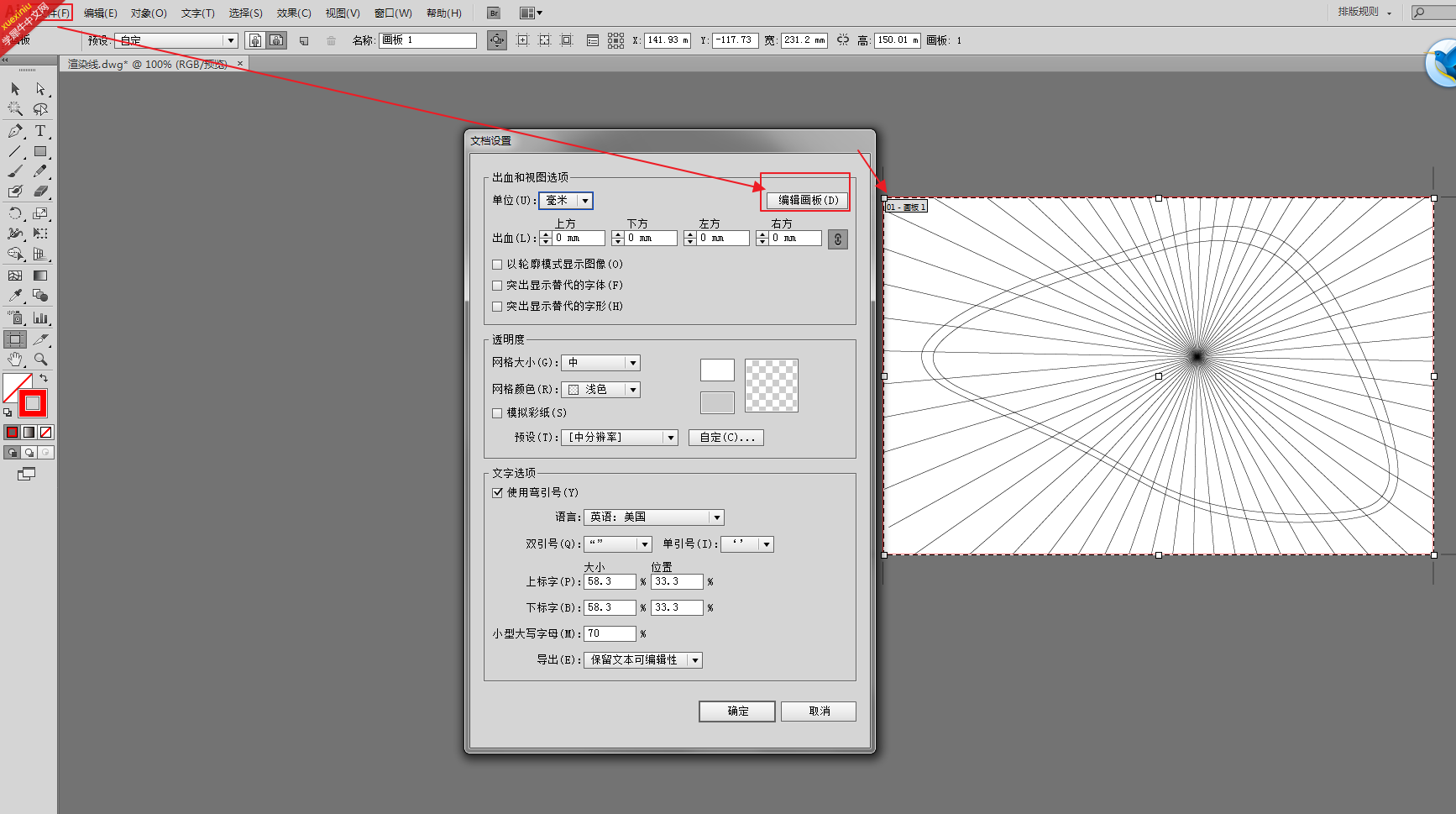The image size is (1456, 814).
Task: Enable 突出显示替代的字体 checkbox
Action: (497, 286)
